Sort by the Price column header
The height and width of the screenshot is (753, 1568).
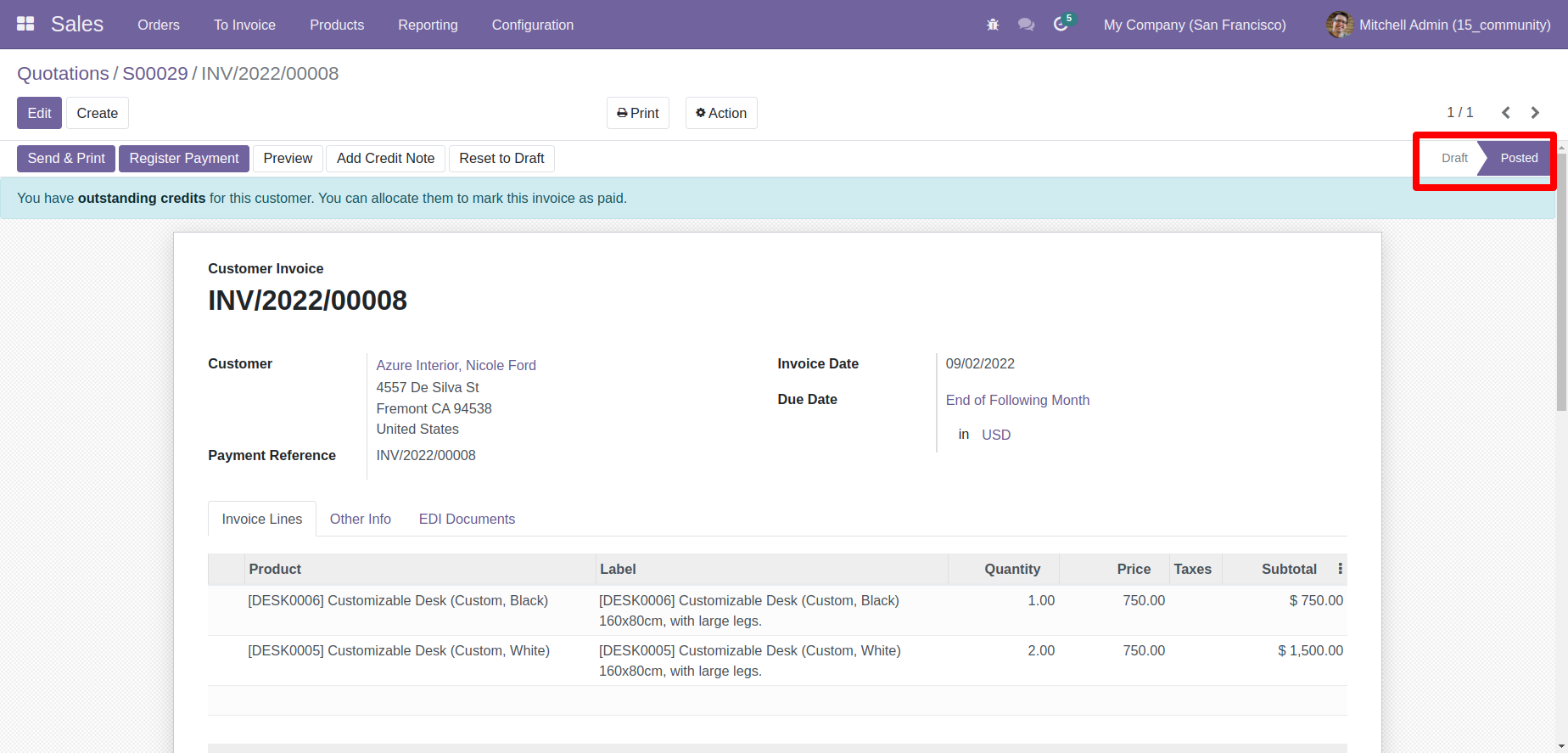(1114, 569)
